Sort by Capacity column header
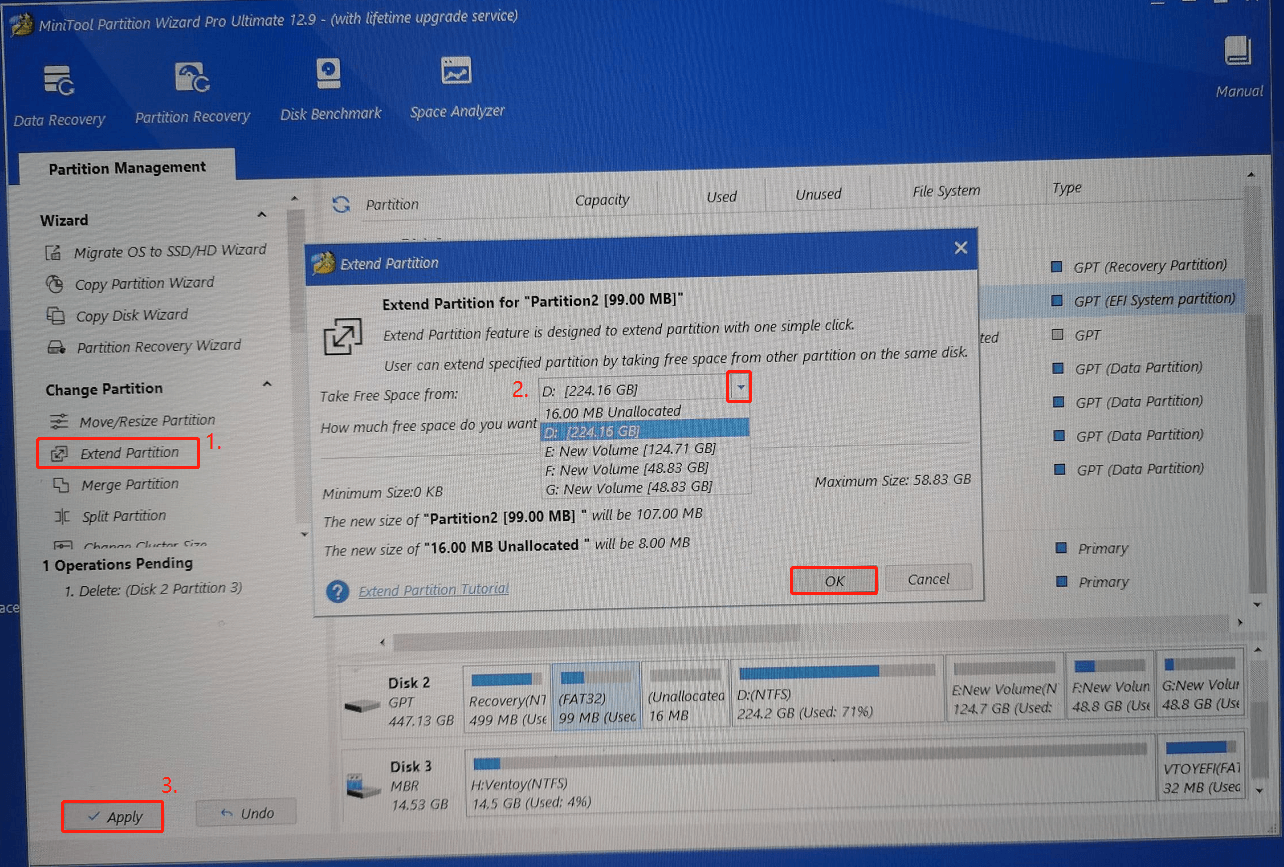Screen dimensions: 1284x867 pos(602,200)
